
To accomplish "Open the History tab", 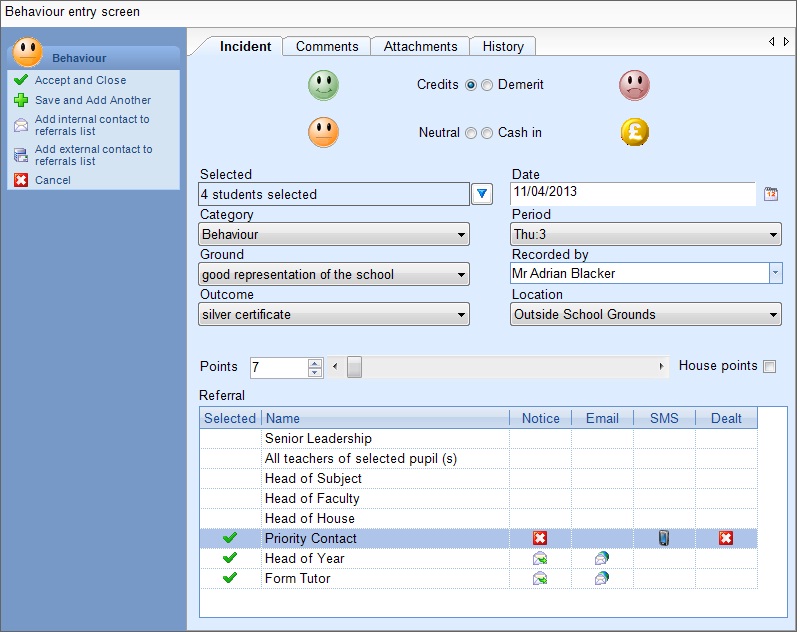I will coord(503,46).
